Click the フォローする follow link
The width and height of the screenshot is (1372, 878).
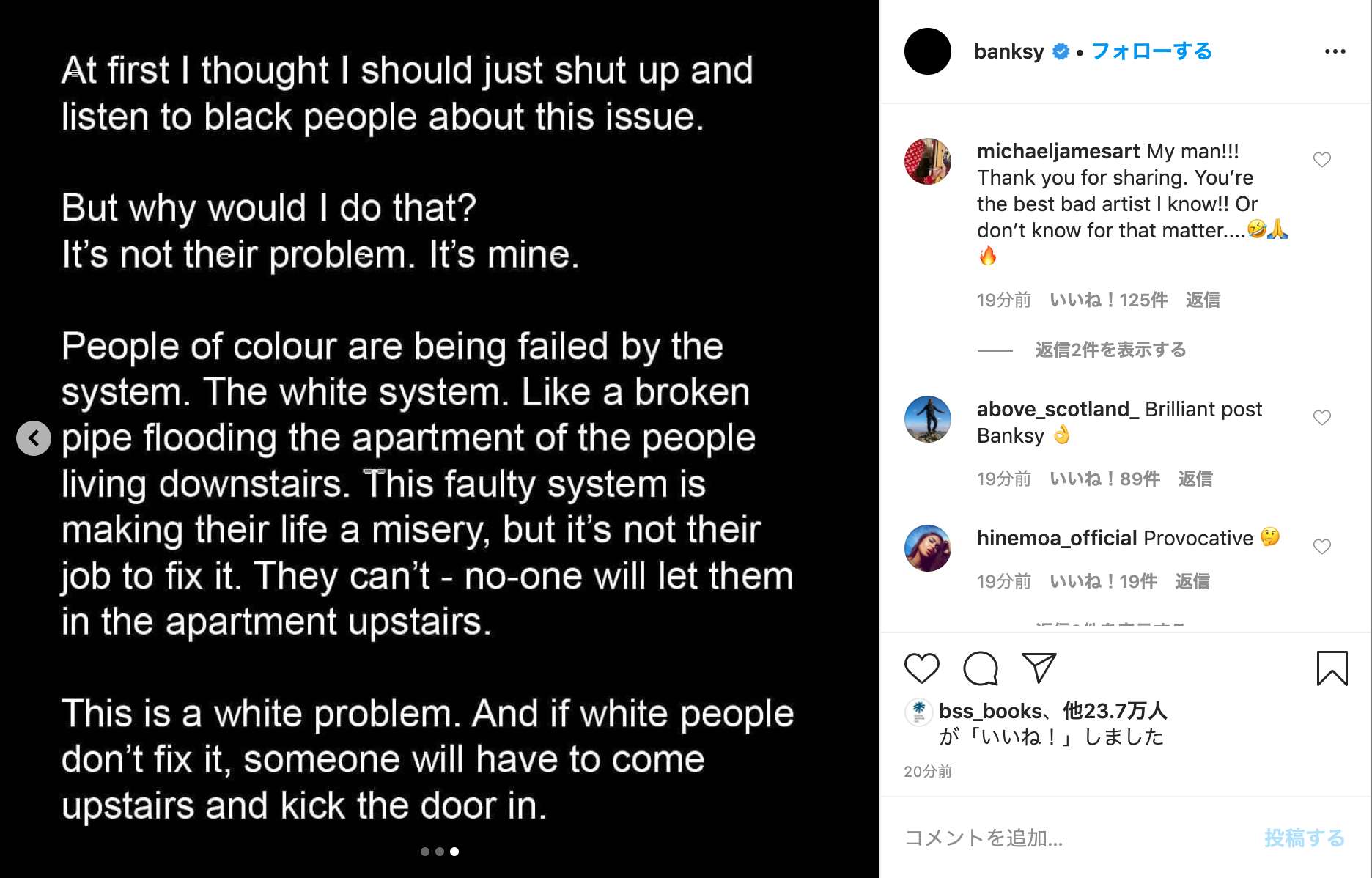(1151, 51)
